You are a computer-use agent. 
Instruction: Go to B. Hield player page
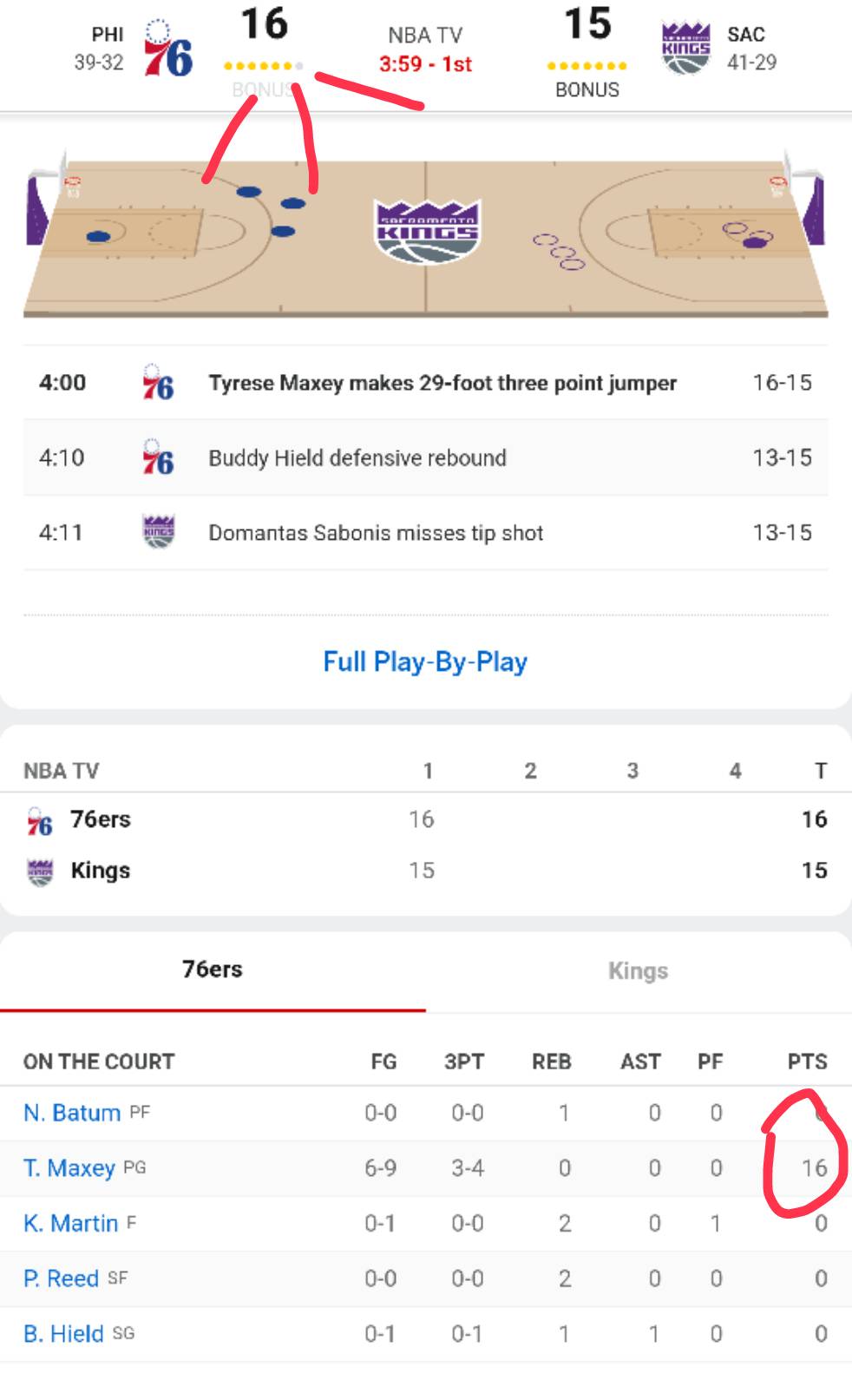pos(63,1334)
